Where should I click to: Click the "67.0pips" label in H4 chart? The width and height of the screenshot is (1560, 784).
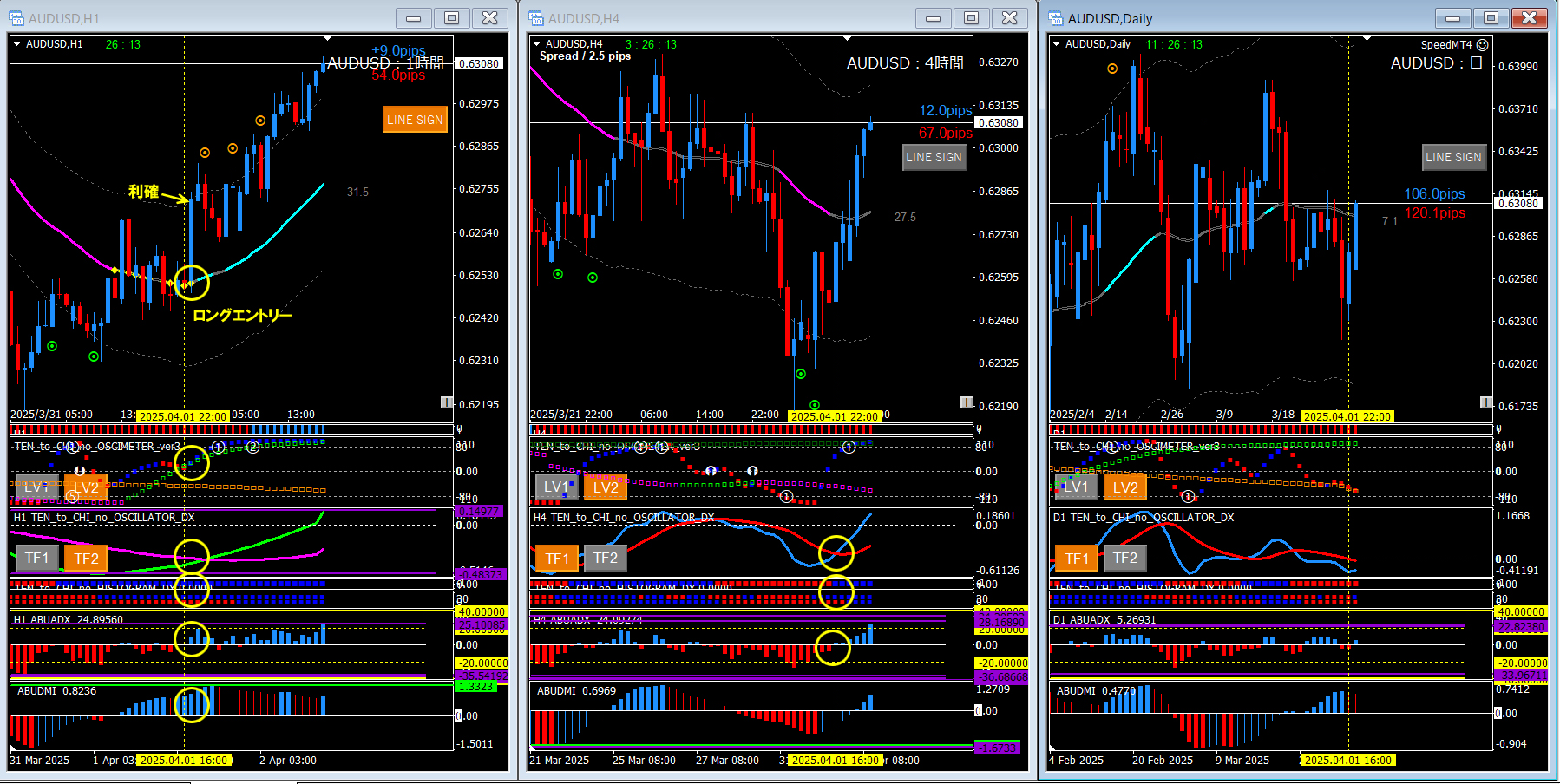[x=946, y=133]
